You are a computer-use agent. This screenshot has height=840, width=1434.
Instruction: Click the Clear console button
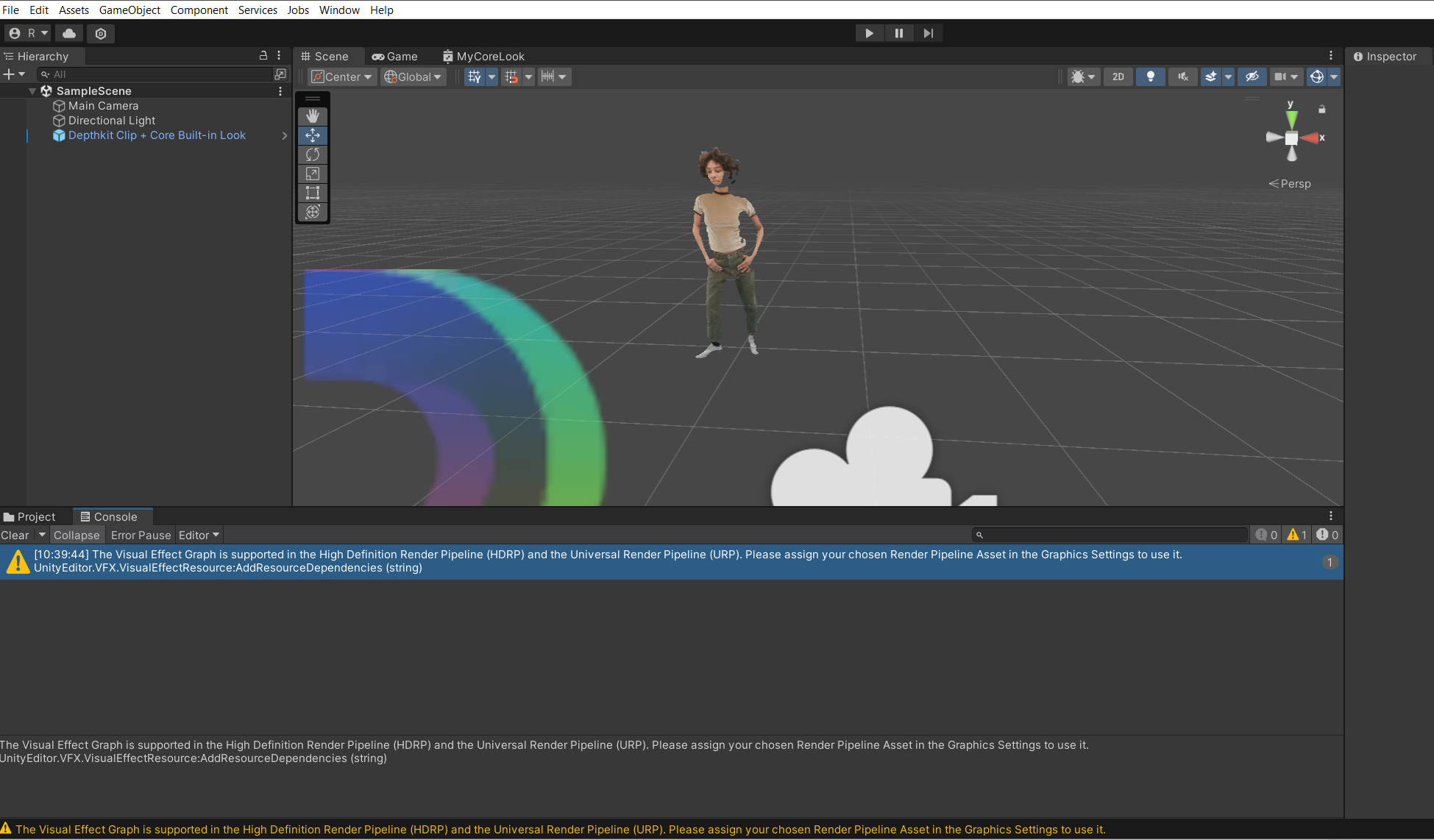[15, 535]
